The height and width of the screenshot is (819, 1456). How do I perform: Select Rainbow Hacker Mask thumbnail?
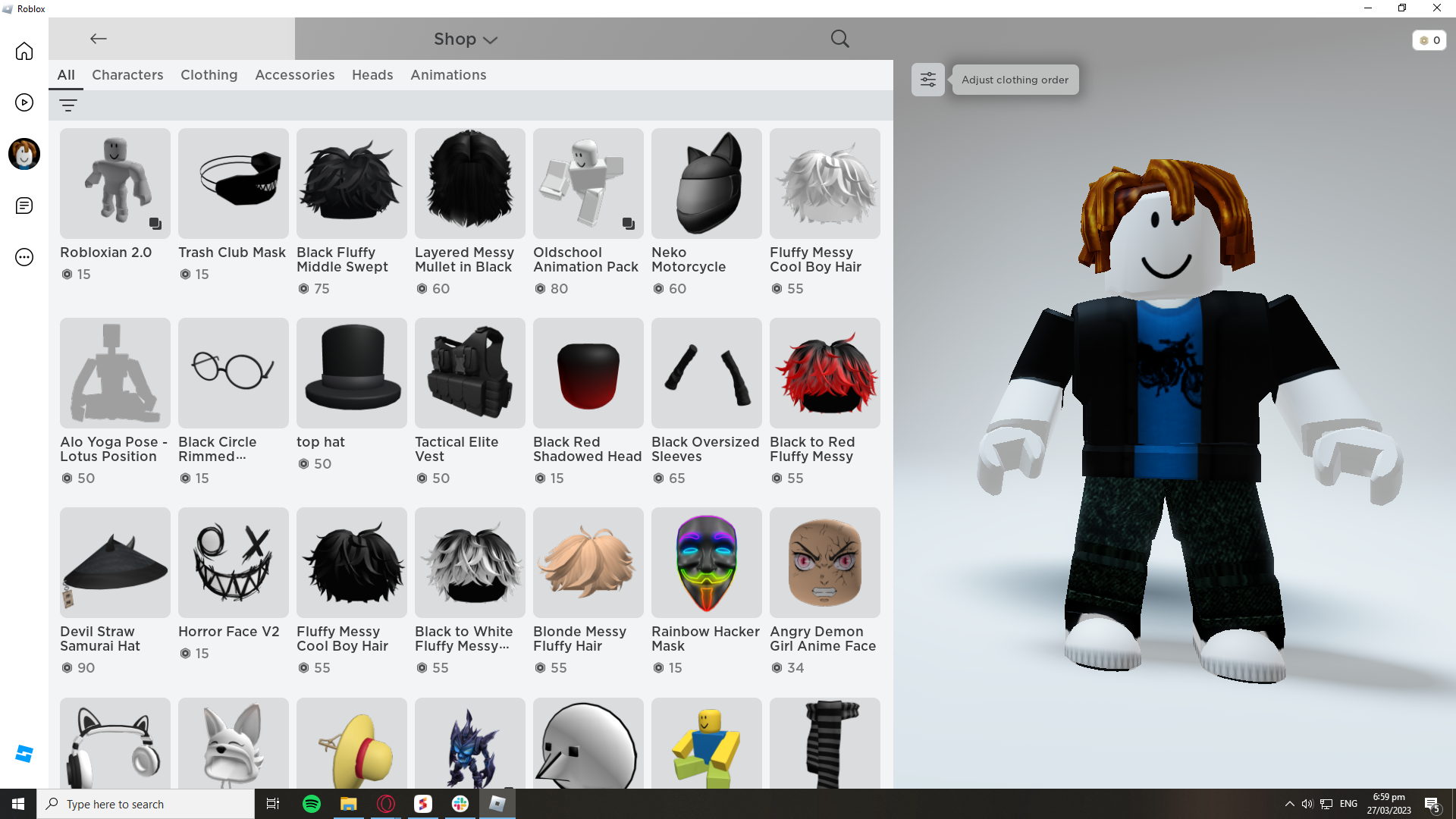706,562
